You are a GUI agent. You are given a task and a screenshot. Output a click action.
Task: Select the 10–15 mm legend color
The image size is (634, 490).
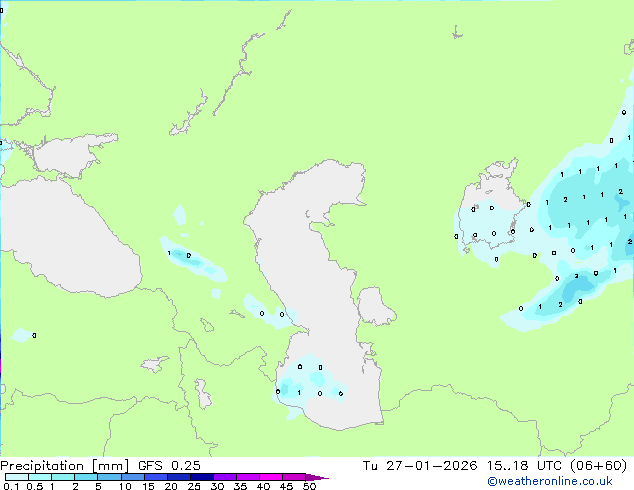click(x=132, y=477)
